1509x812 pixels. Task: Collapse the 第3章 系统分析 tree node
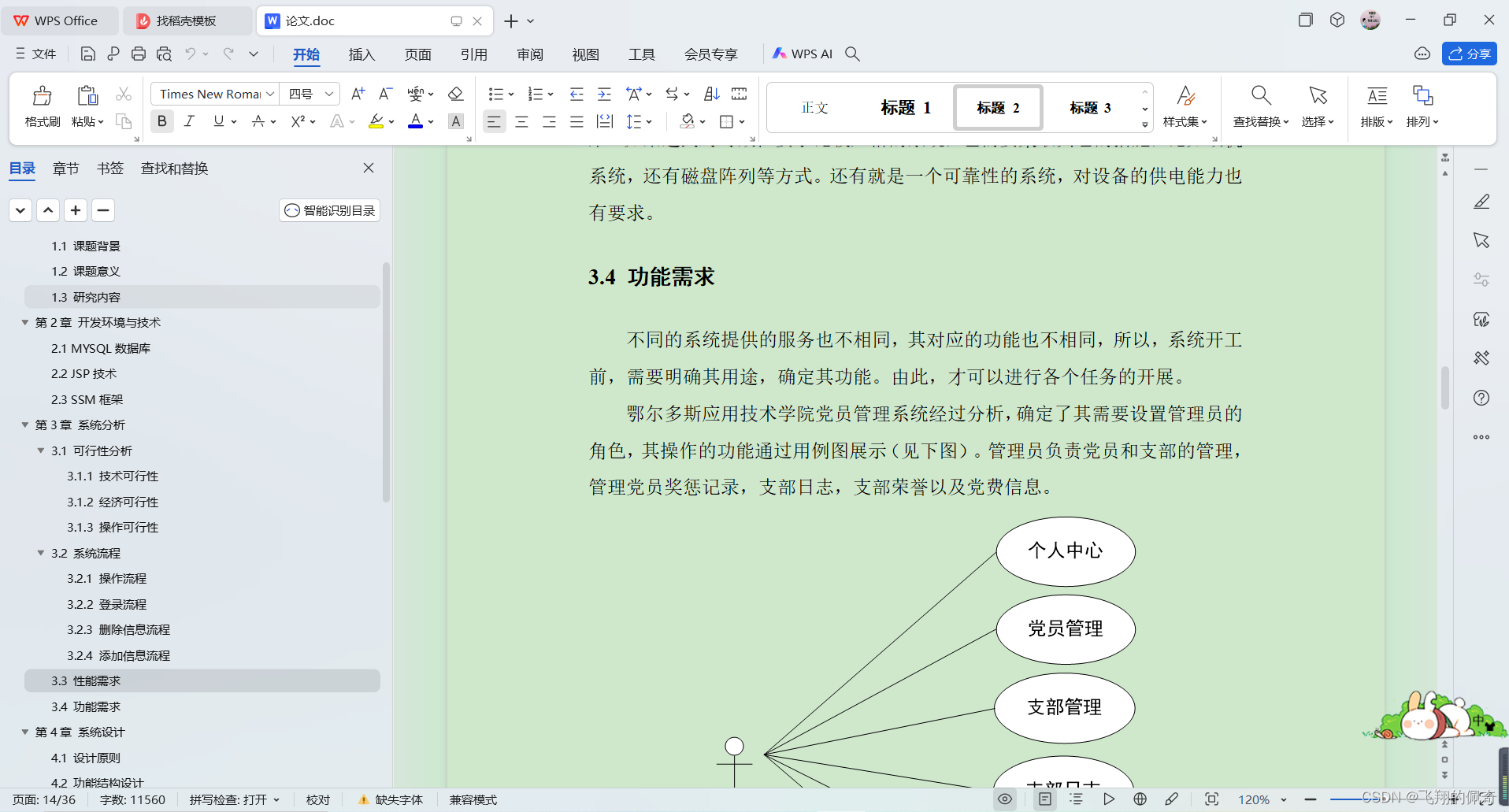(25, 425)
